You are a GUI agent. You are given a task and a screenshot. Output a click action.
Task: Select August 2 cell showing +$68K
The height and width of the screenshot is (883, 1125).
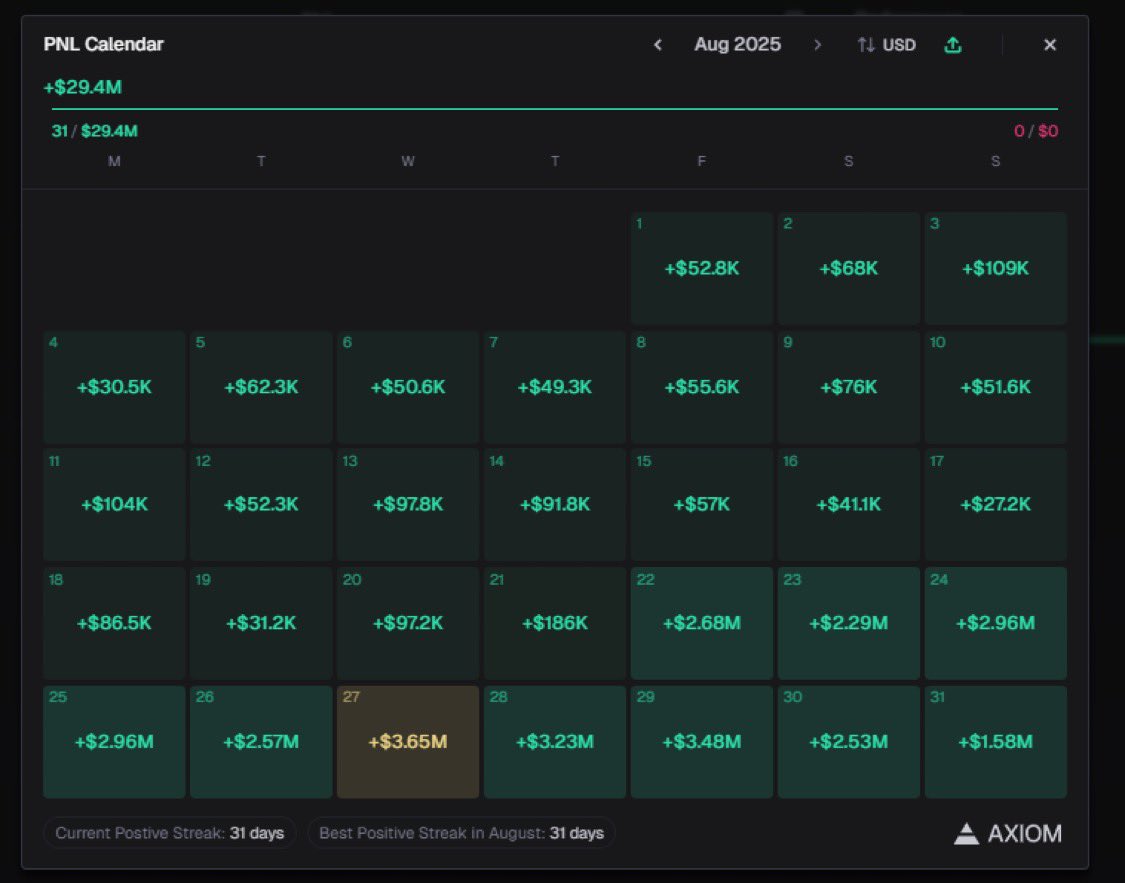click(849, 268)
